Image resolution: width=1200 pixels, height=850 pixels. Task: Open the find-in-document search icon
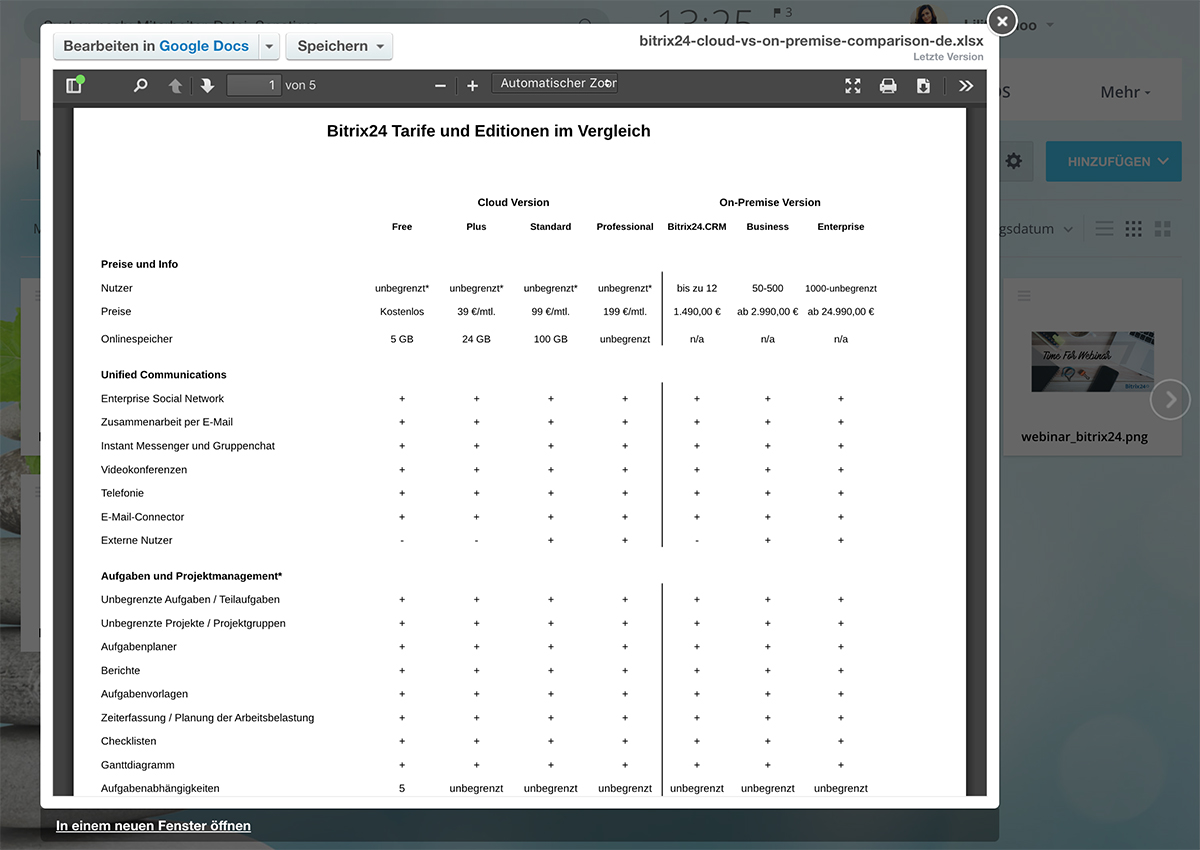point(141,86)
